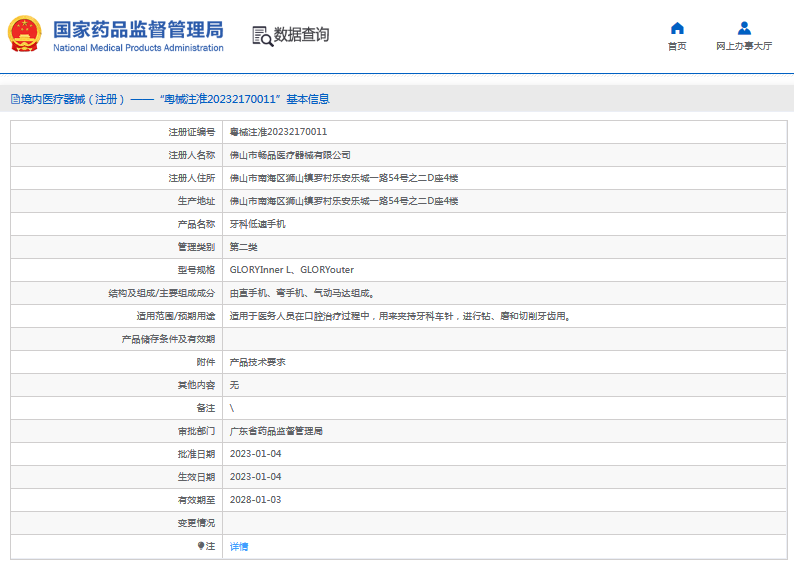Select product name 牙科低速手机
The image size is (794, 566).
(x=257, y=224)
